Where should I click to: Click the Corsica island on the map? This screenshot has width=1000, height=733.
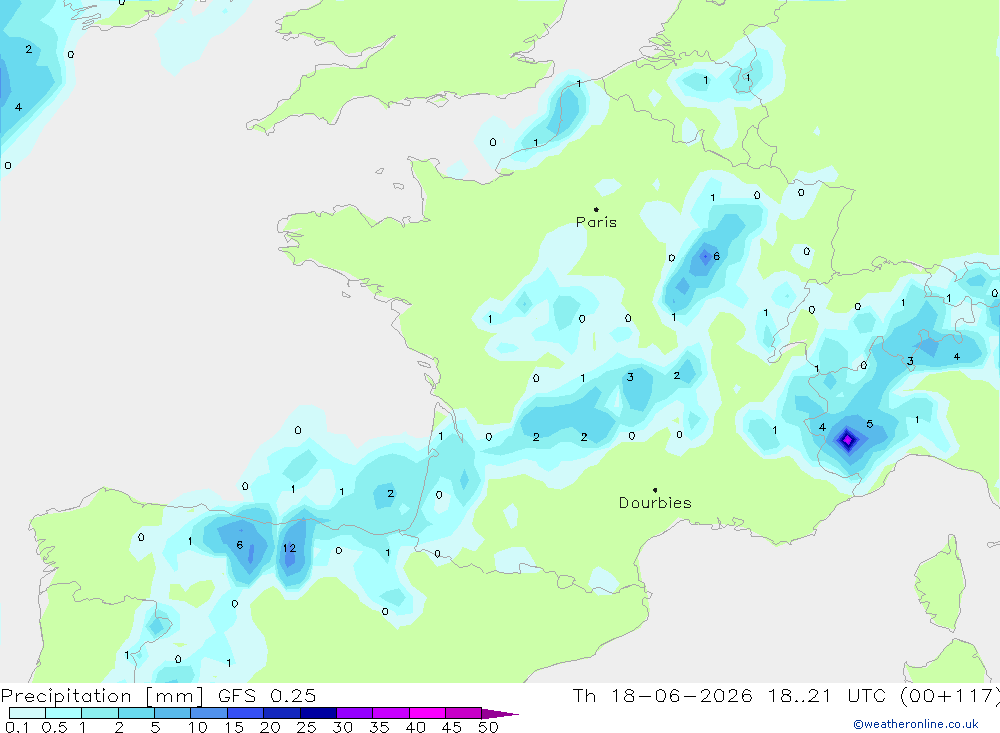(942, 584)
